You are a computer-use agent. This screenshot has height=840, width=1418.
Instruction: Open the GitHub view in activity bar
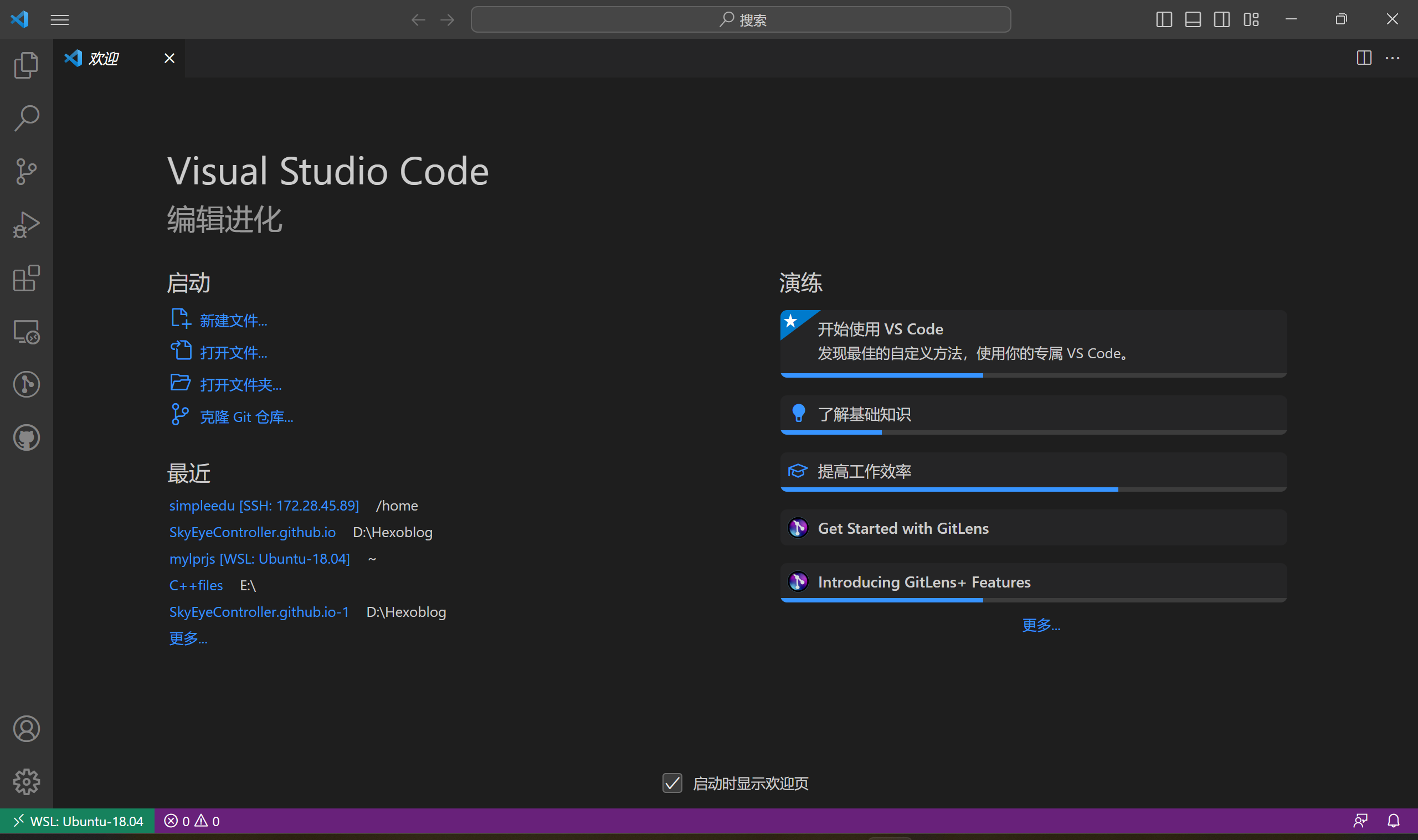pos(26,437)
